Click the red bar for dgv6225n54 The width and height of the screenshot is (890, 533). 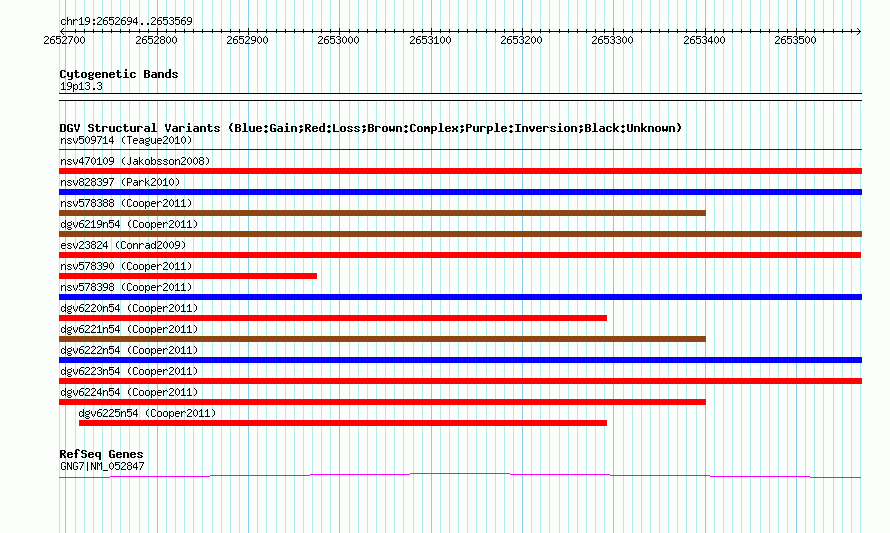click(343, 423)
